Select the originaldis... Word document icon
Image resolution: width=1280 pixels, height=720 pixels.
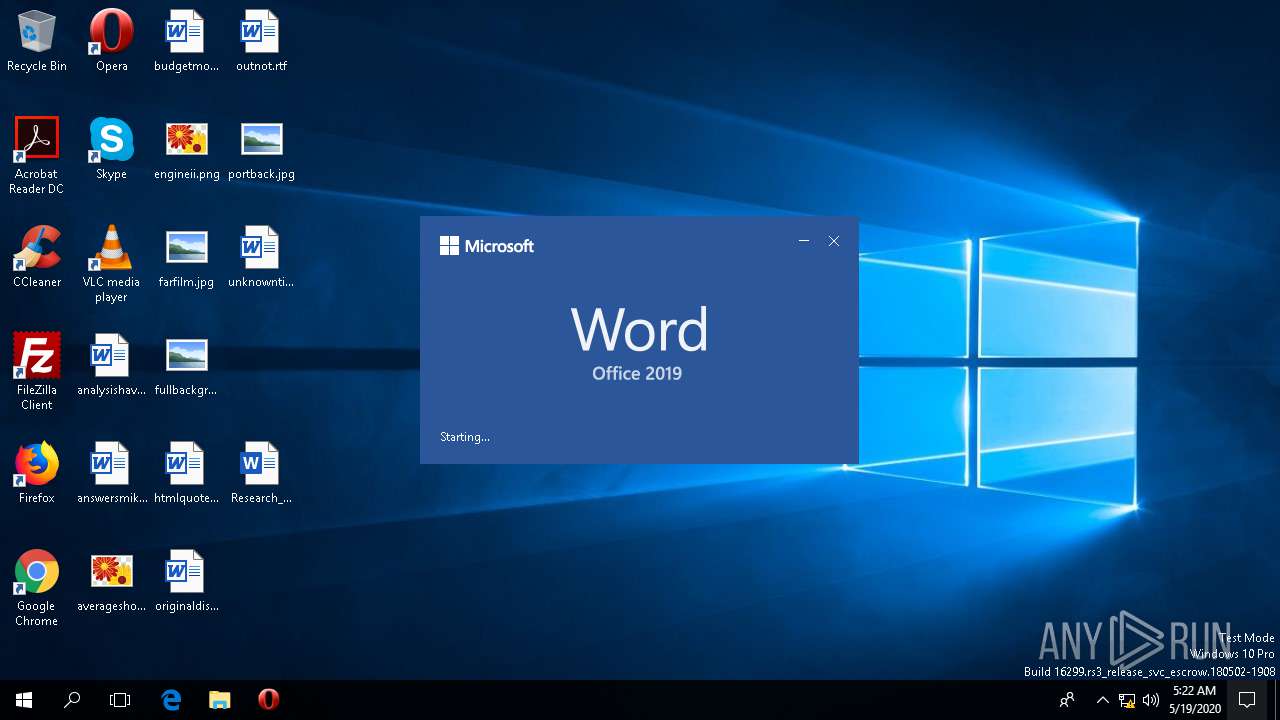click(186, 581)
